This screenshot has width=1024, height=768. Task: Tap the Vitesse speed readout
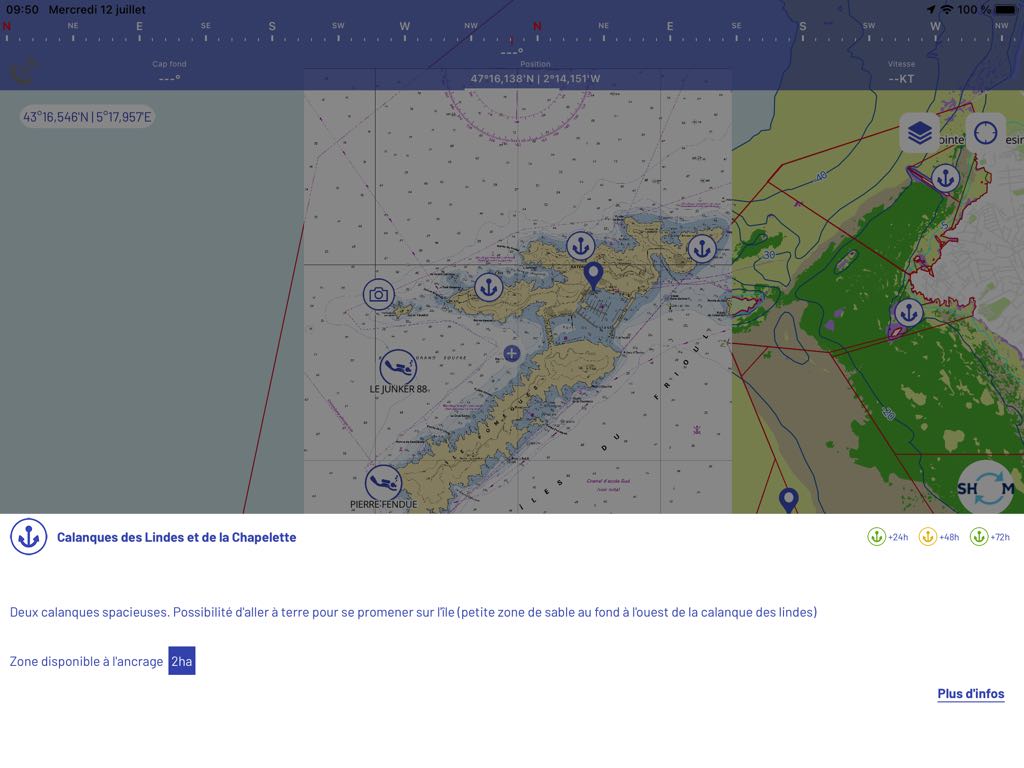[900, 72]
